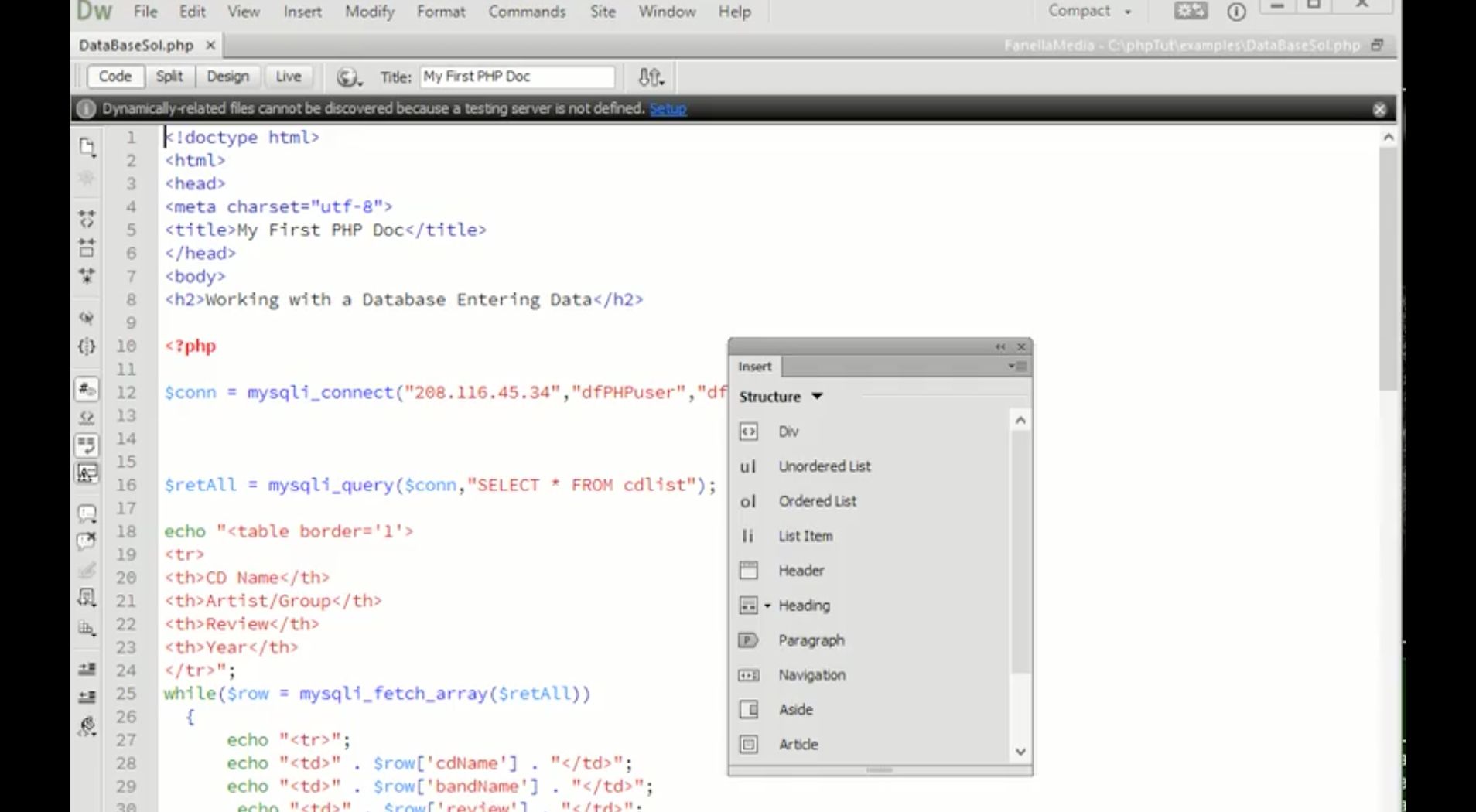The width and height of the screenshot is (1476, 812).
Task: Insert a Div from the Insert panel
Action: pyautogui.click(x=870, y=432)
